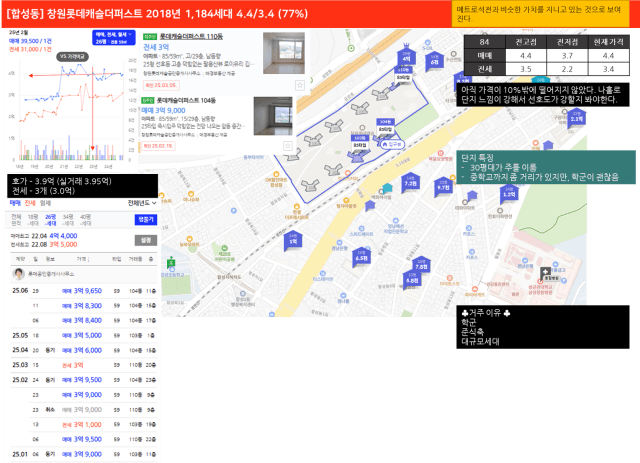
Task: Open the 104동 listing room photo
Action: point(273,116)
